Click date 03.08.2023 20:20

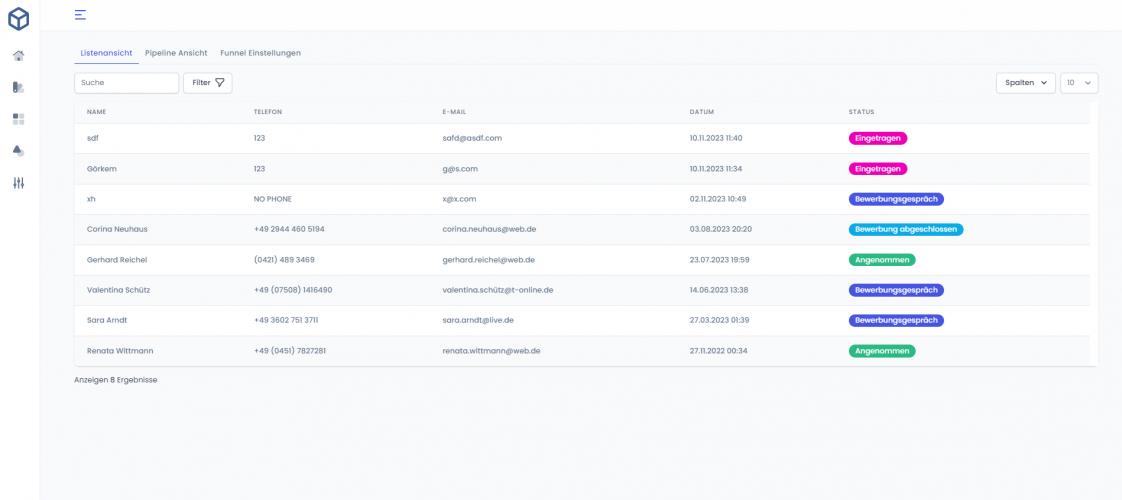coord(721,230)
